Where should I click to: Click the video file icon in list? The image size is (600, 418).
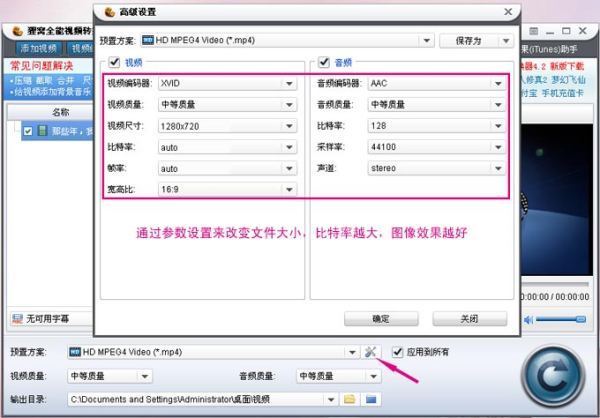tap(42, 130)
